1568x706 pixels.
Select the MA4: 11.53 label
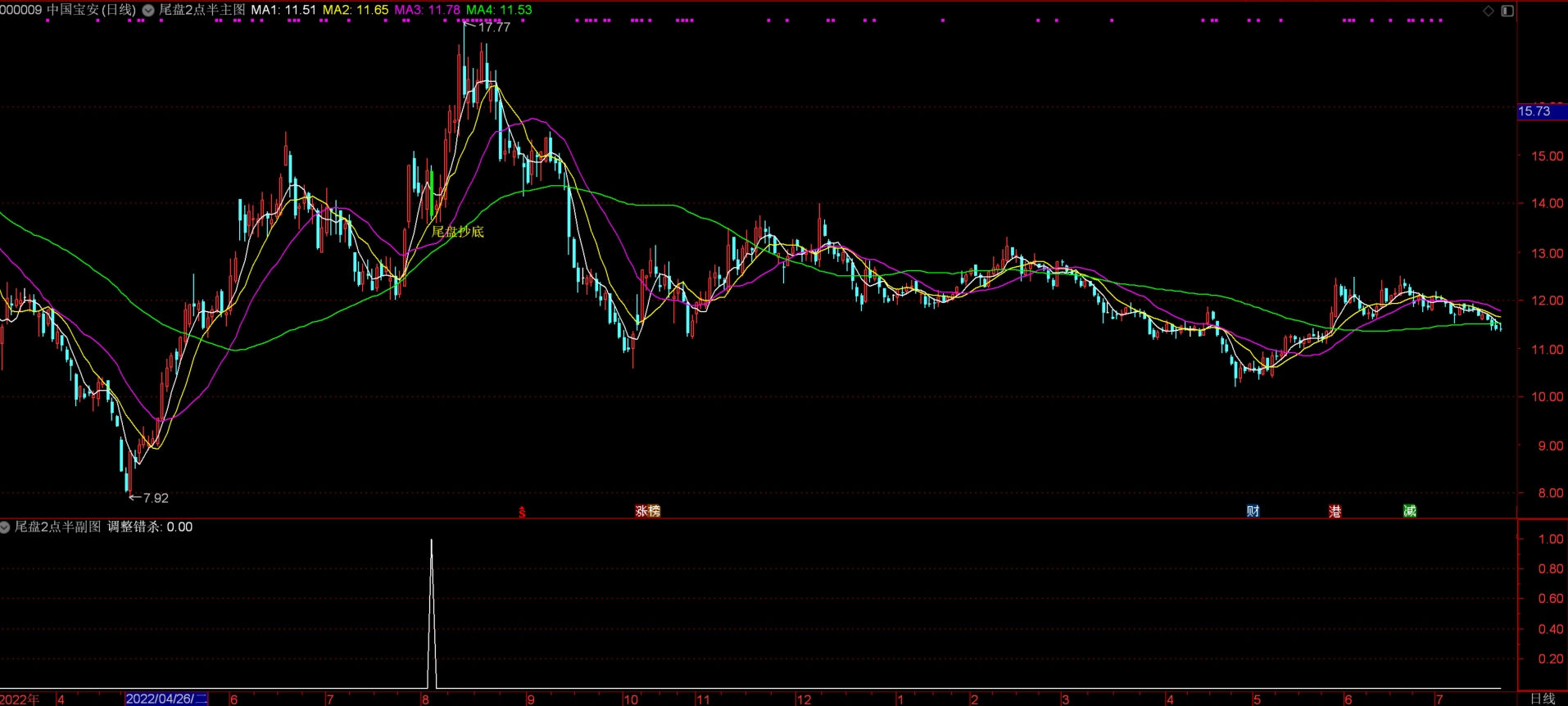499,10
